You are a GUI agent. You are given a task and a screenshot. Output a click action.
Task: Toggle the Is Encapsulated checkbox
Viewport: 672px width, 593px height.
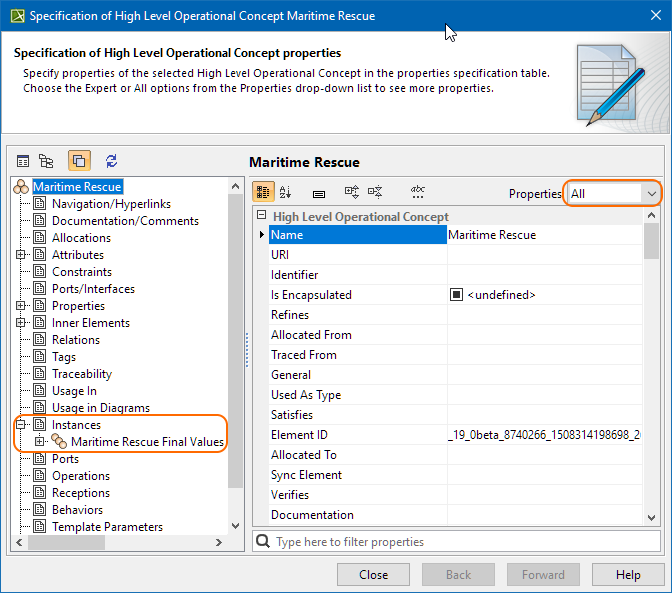[456, 295]
